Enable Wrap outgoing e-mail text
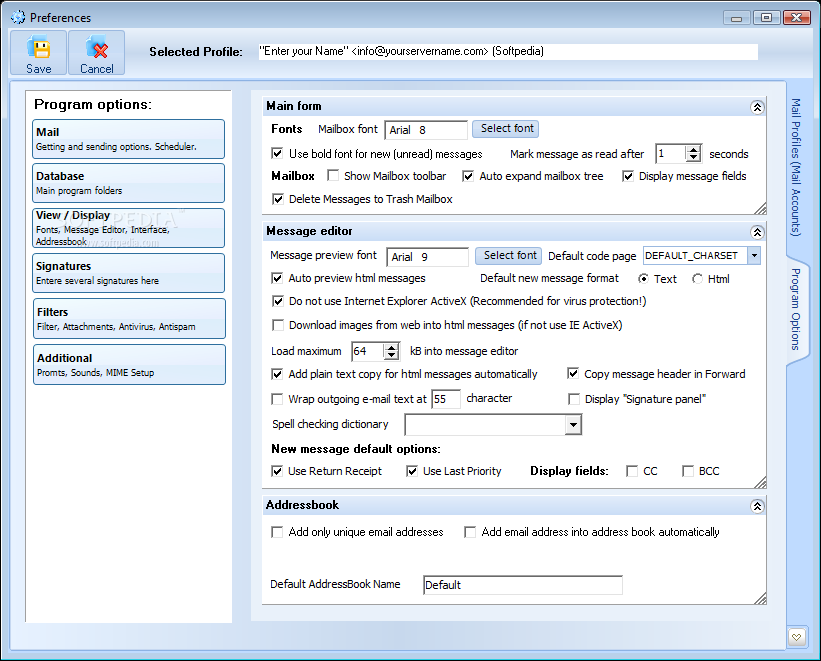Image resolution: width=821 pixels, height=661 pixels. pos(277,399)
